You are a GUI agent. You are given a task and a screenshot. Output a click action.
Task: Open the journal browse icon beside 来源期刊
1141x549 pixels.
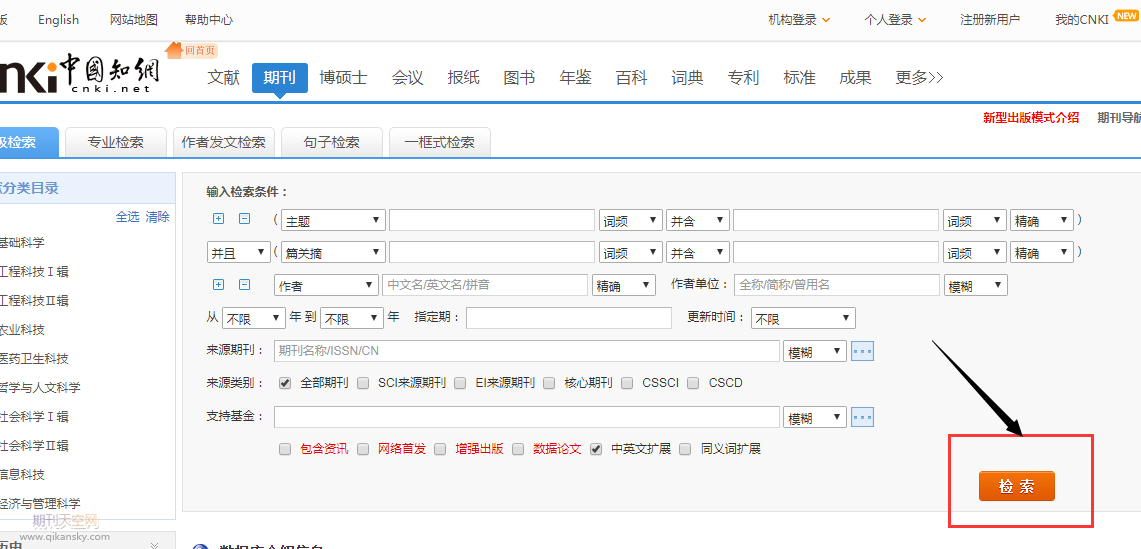coord(862,351)
